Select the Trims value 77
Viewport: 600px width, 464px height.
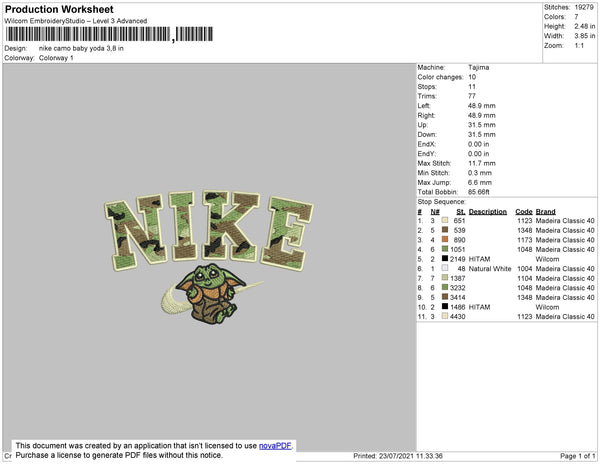click(472, 96)
